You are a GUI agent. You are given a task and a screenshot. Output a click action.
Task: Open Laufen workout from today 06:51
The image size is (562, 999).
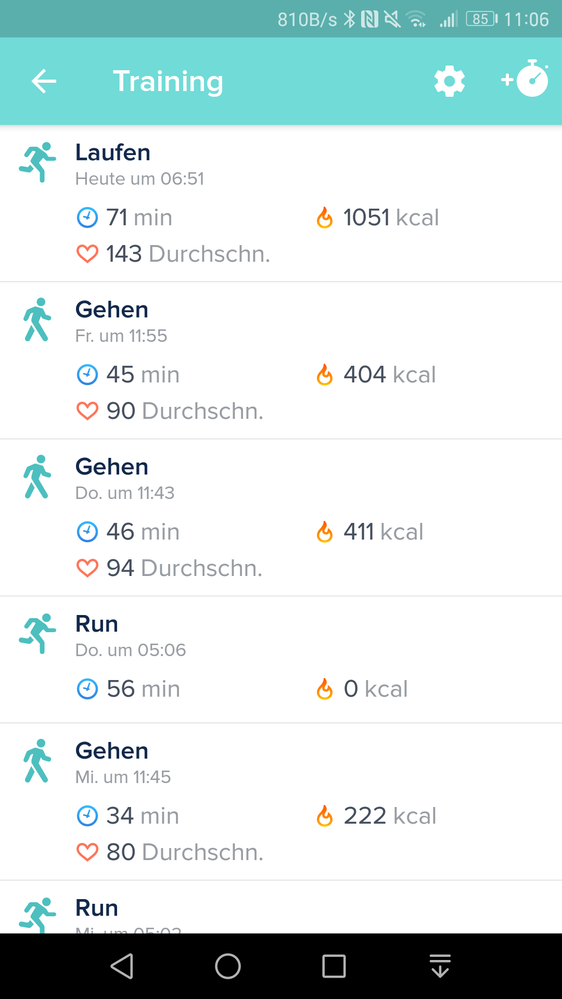click(281, 203)
